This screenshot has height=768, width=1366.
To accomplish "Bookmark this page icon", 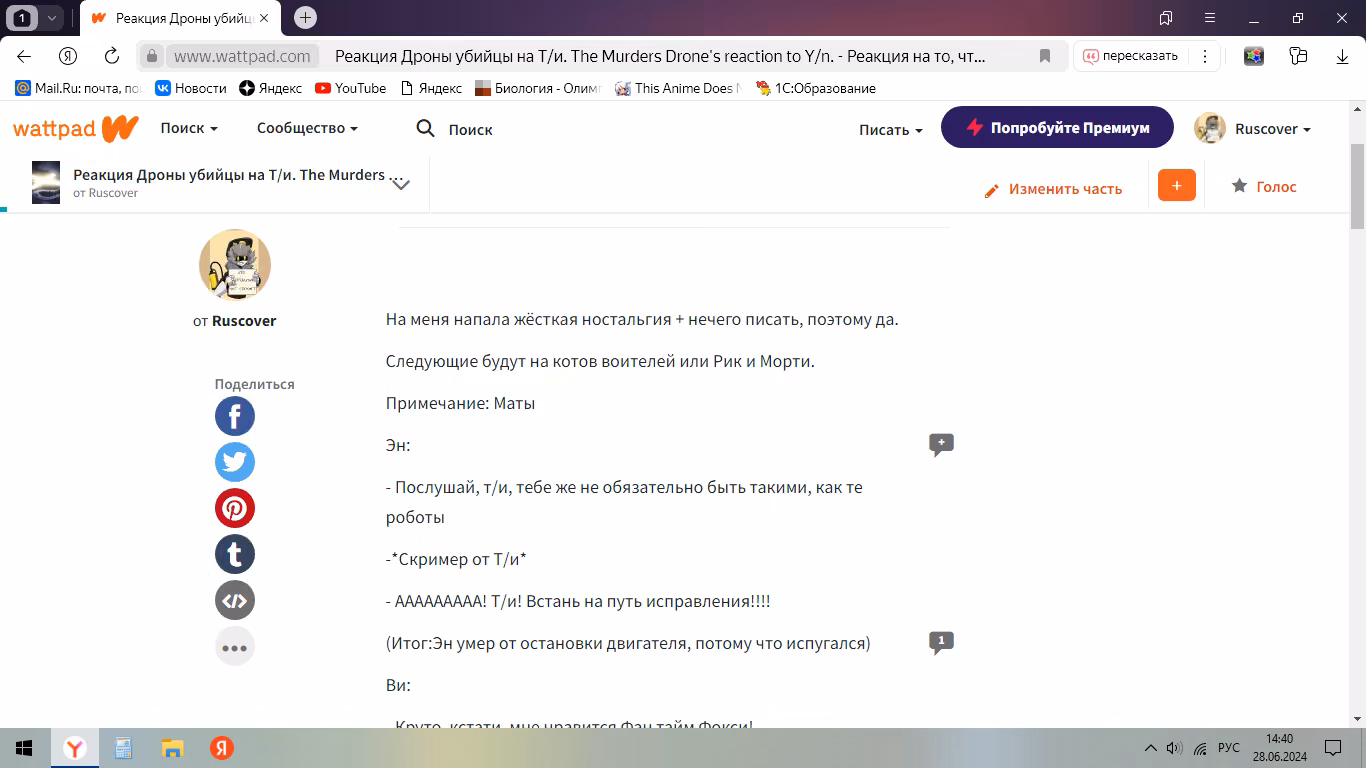I will click(x=1044, y=56).
